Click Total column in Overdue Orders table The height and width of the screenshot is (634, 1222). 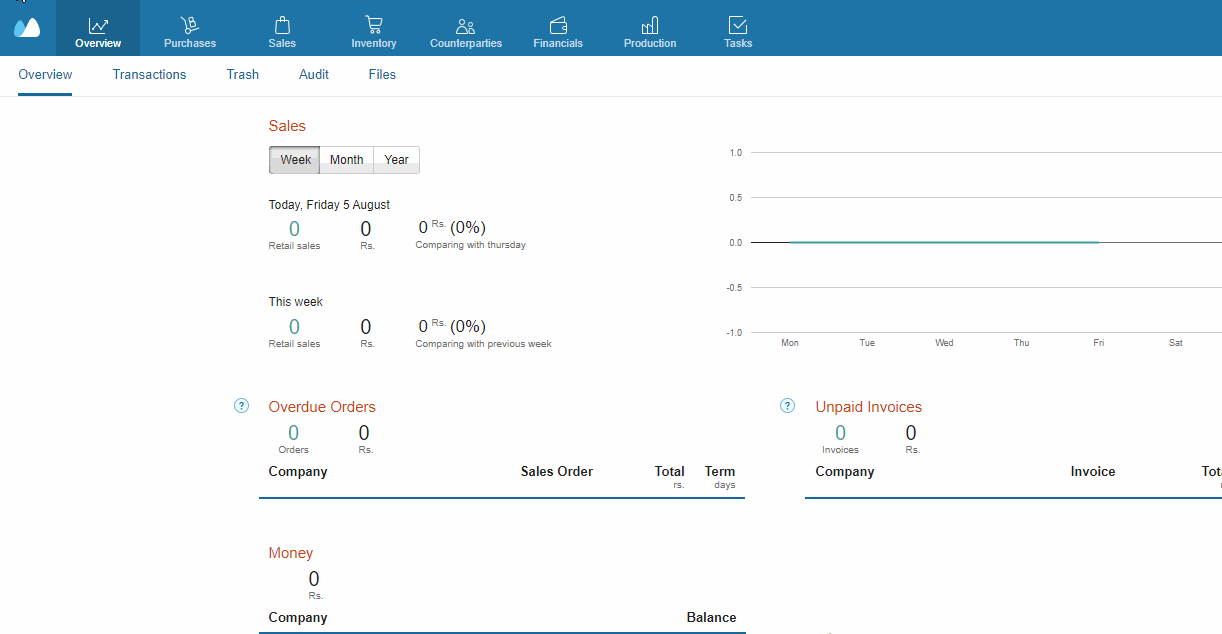[x=670, y=477]
